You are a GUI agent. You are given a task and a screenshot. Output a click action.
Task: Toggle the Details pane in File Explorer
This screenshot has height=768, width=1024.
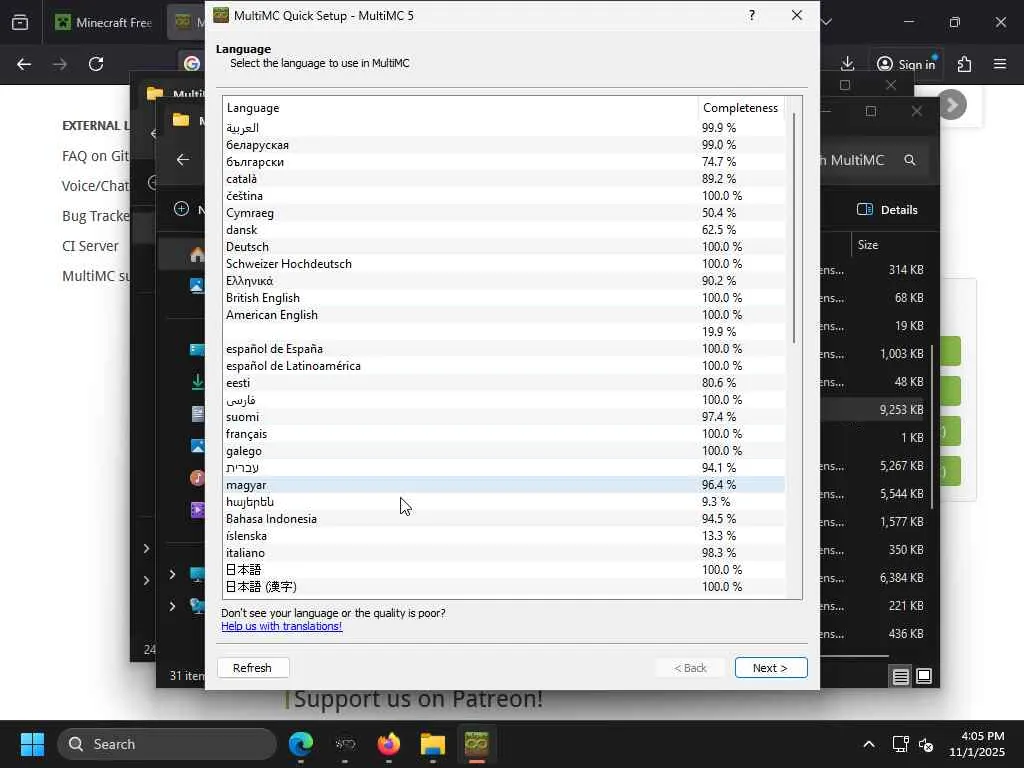(887, 210)
